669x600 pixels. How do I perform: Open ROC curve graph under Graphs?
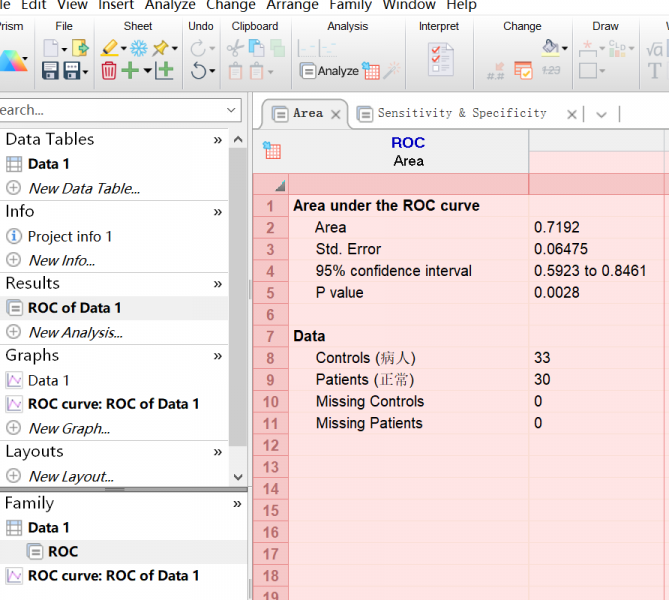pos(114,404)
